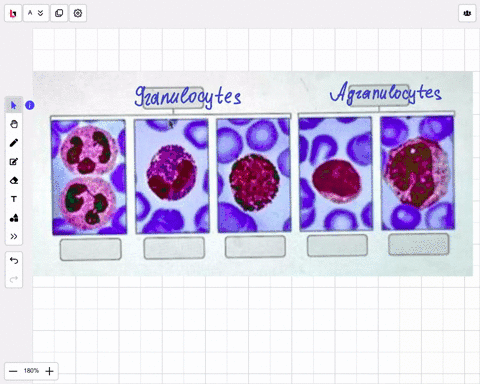The image size is (480, 384).
Task: Select the hand pan tool
Action: point(14,124)
